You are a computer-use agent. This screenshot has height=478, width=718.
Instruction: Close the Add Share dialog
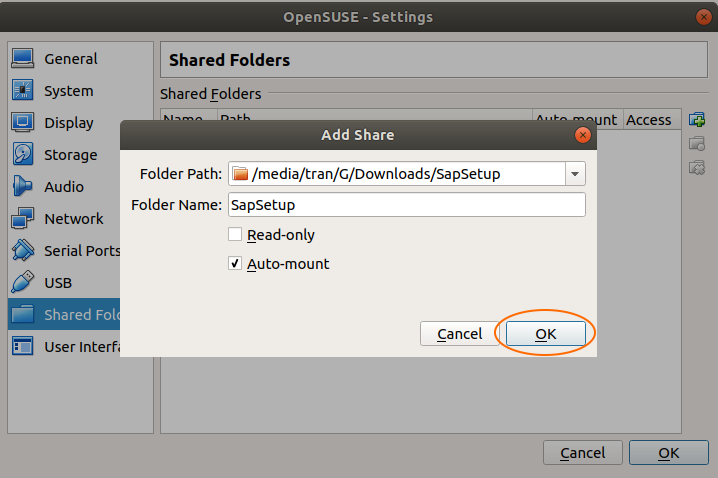[582, 135]
